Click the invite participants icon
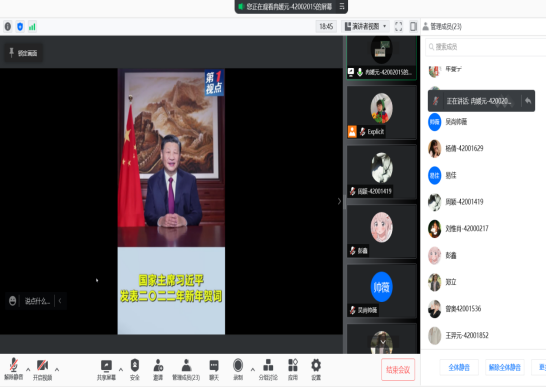The width and height of the screenshot is (547, 388). (x=158, y=370)
